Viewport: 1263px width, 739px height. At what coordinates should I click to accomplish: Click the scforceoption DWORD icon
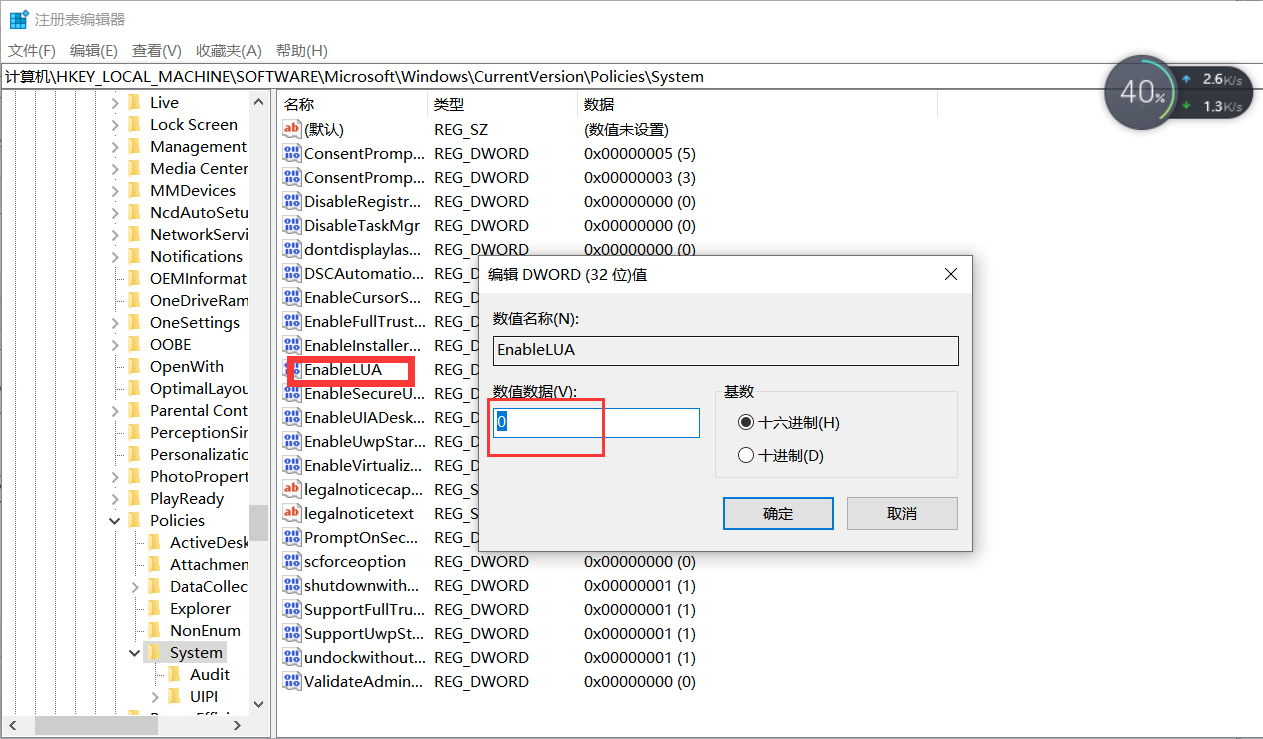tap(292, 561)
